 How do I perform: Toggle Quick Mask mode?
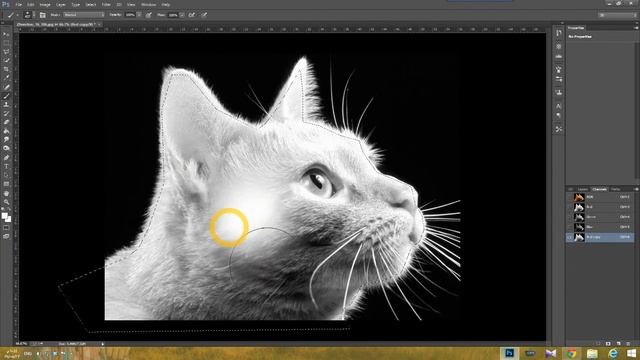tap(6, 228)
